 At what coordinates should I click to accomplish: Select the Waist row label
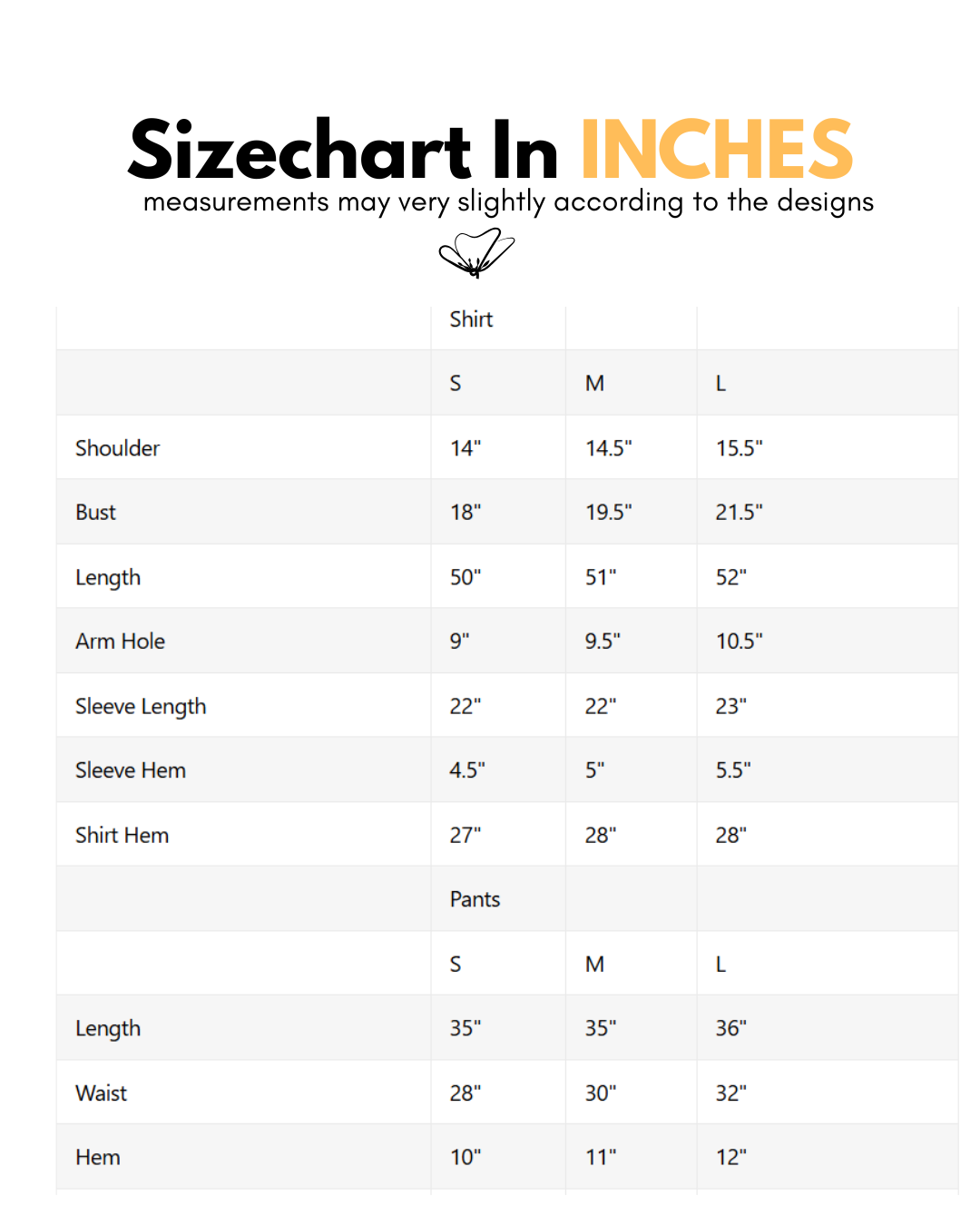(101, 1093)
